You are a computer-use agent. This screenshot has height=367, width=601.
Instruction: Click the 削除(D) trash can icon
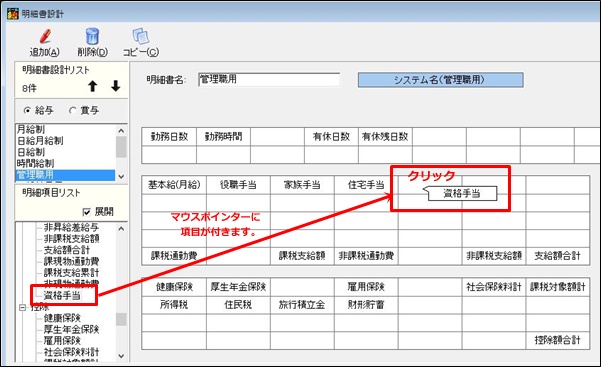tap(92, 36)
